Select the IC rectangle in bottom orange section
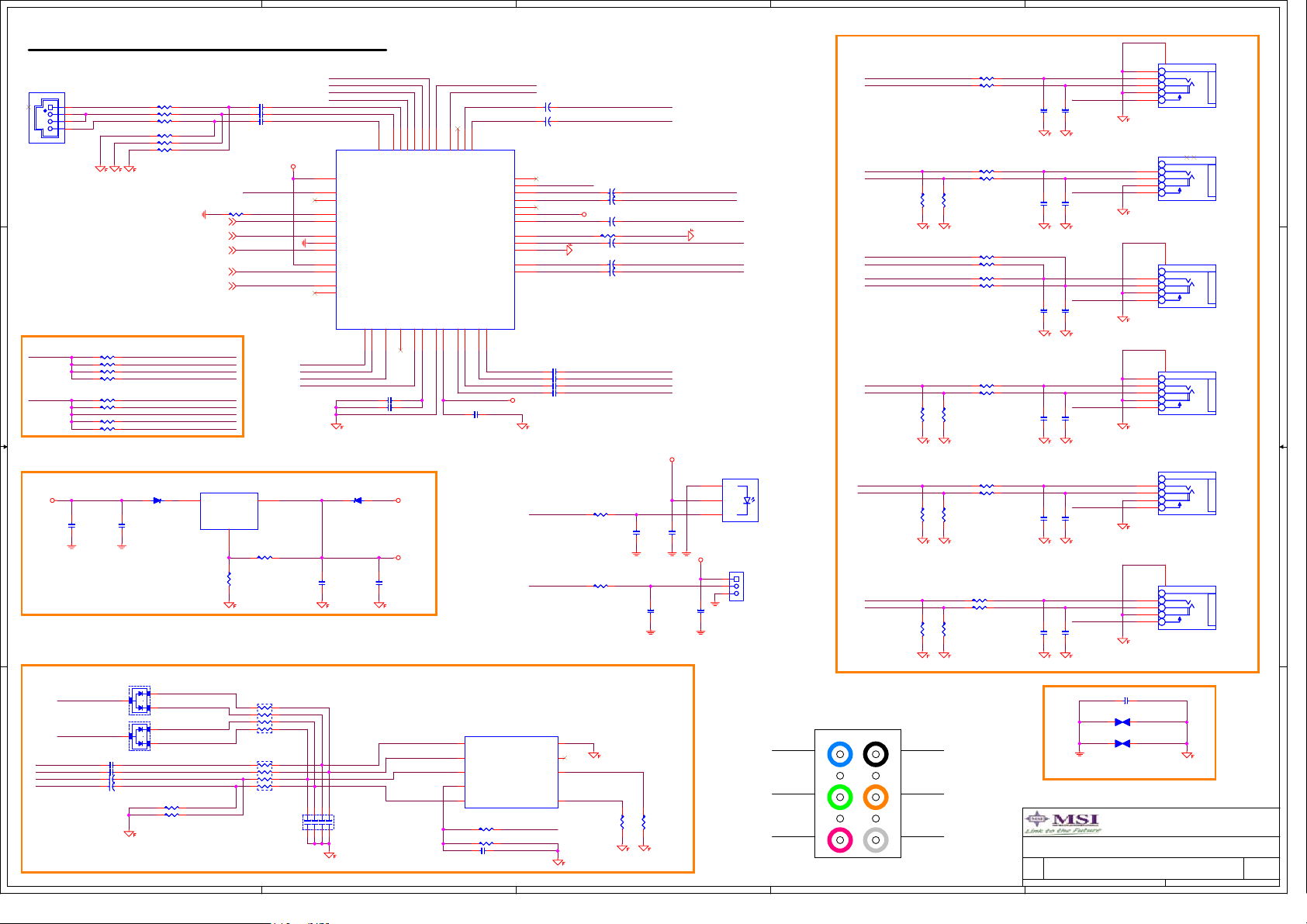Image resolution: width=1307 pixels, height=924 pixels. [x=511, y=772]
